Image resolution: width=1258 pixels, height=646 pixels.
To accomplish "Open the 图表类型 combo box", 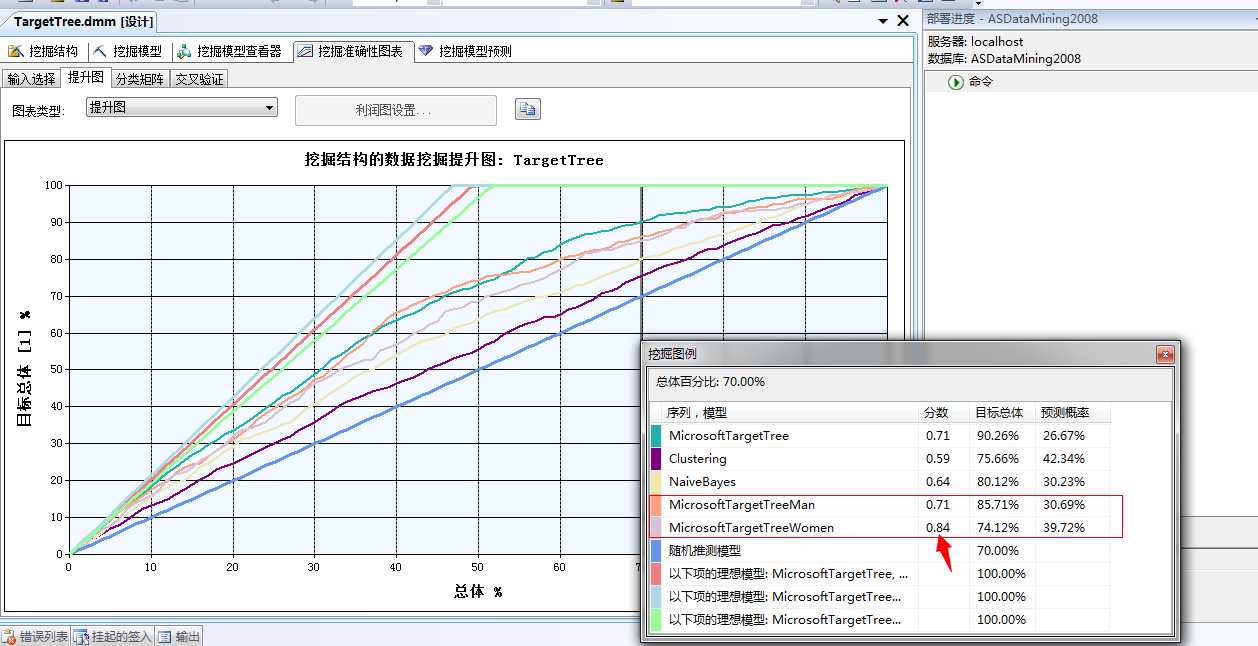I will click(x=181, y=107).
